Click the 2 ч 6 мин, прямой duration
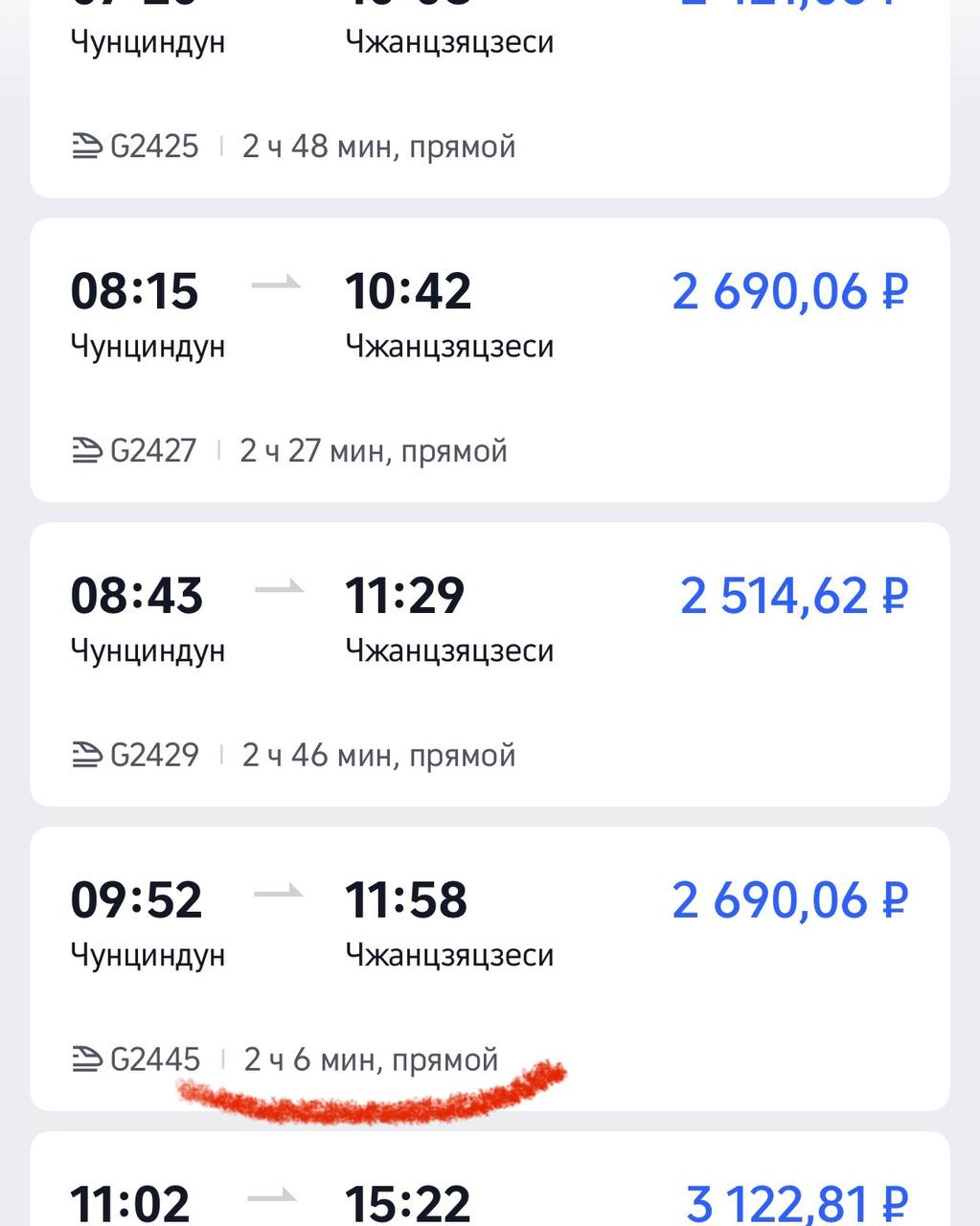This screenshot has height=1226, width=980. point(371,1059)
